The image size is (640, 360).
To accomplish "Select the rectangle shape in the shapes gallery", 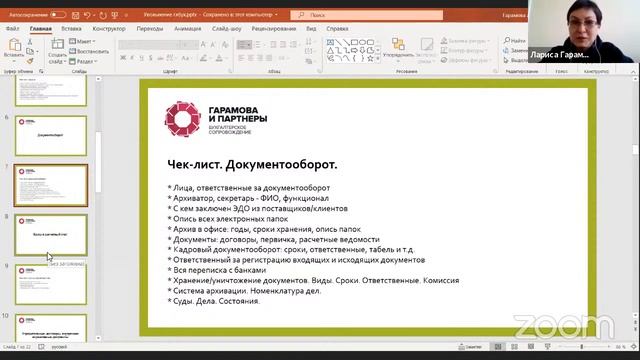I will [x=354, y=42].
